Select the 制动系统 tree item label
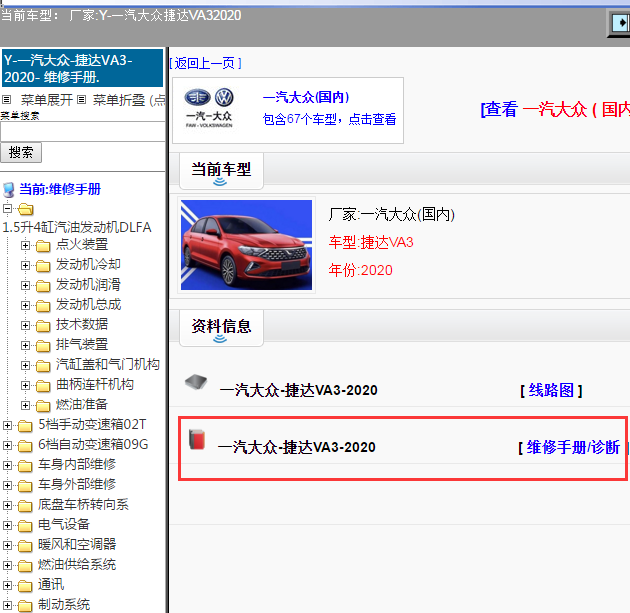The height and width of the screenshot is (613, 630). tap(64, 605)
